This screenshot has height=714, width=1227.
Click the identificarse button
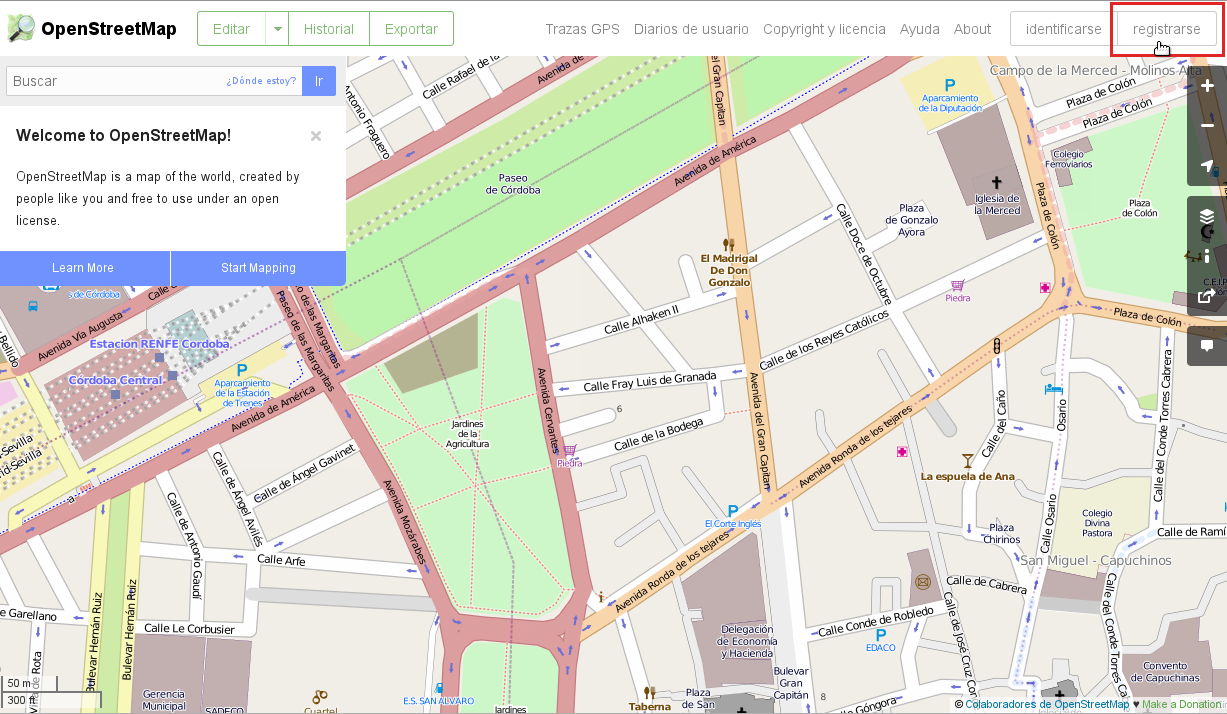tap(1064, 29)
